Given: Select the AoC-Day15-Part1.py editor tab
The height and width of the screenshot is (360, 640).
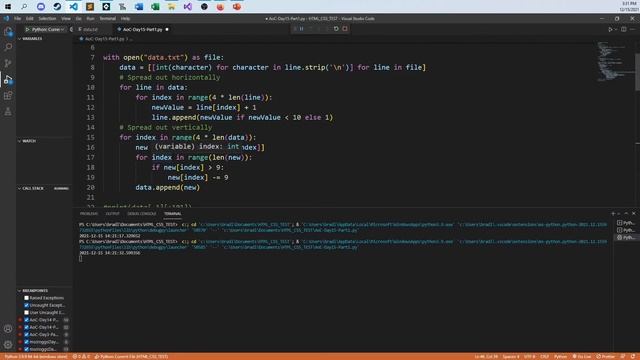Looking at the screenshot, I should coord(142,29).
